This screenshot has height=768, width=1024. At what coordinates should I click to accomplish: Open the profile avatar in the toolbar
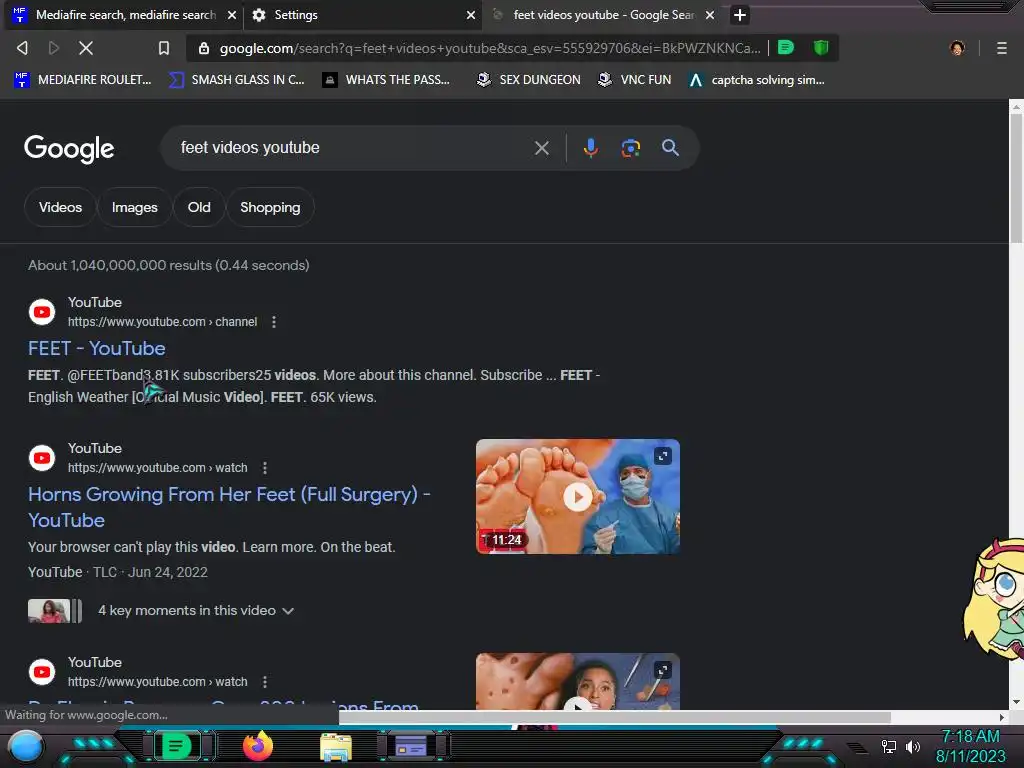click(x=957, y=48)
